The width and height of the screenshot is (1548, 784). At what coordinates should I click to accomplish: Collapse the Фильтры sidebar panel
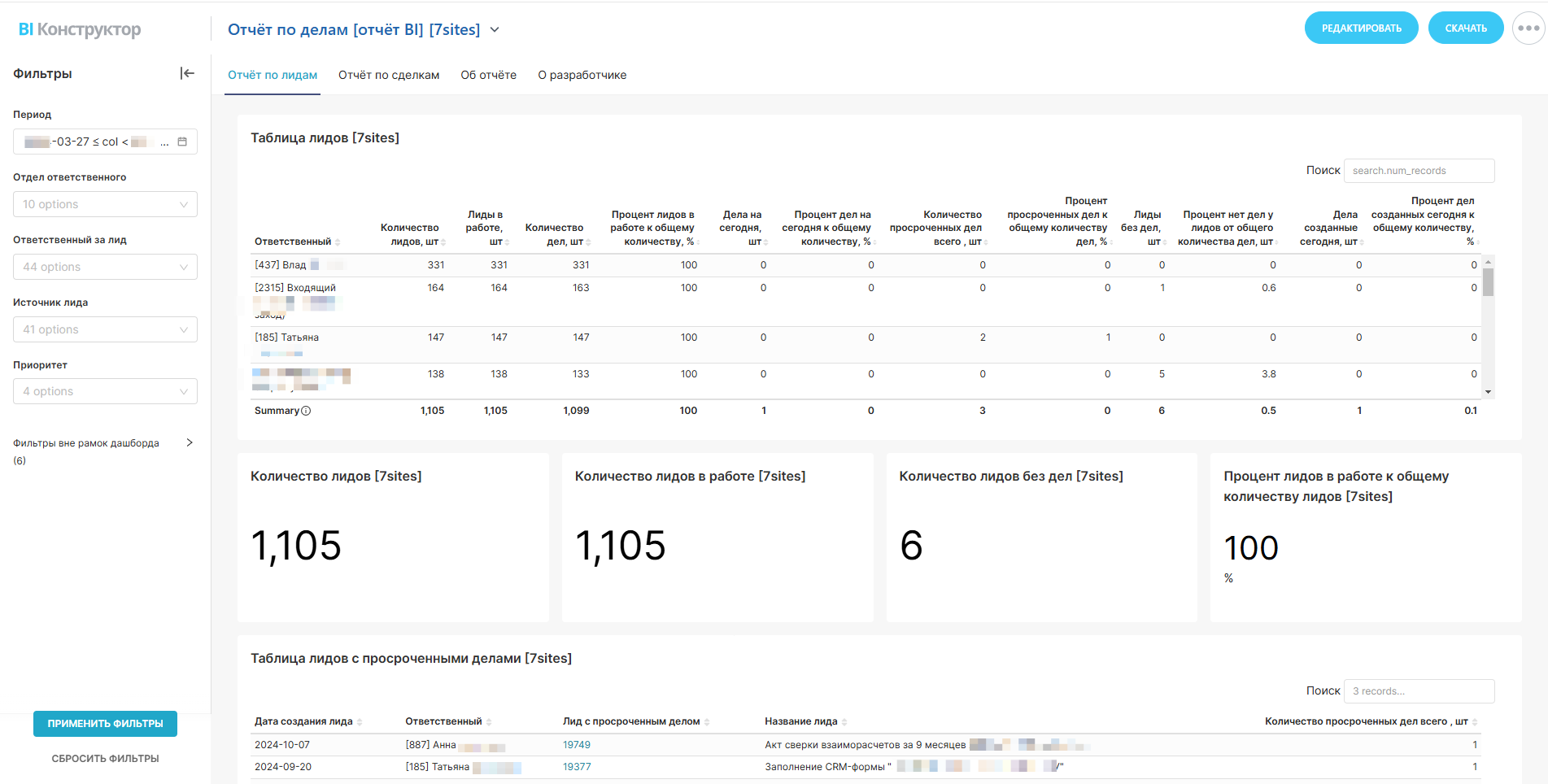187,73
